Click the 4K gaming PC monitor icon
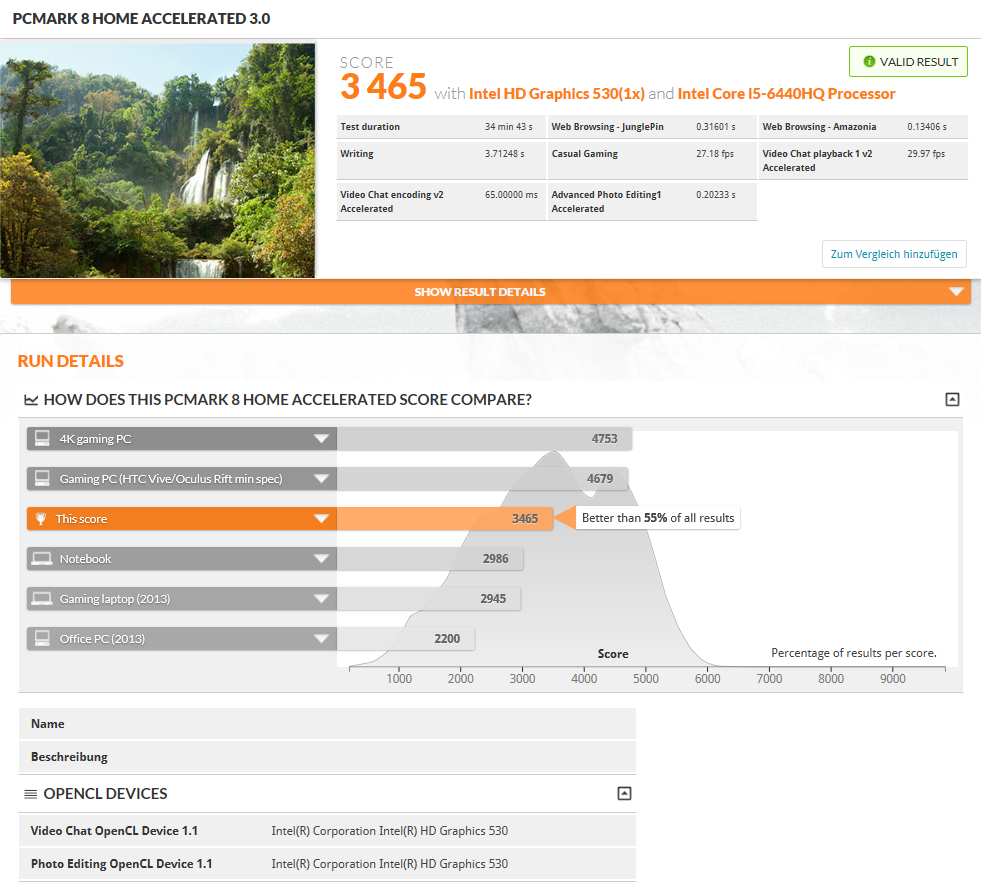 pyautogui.click(x=42, y=439)
